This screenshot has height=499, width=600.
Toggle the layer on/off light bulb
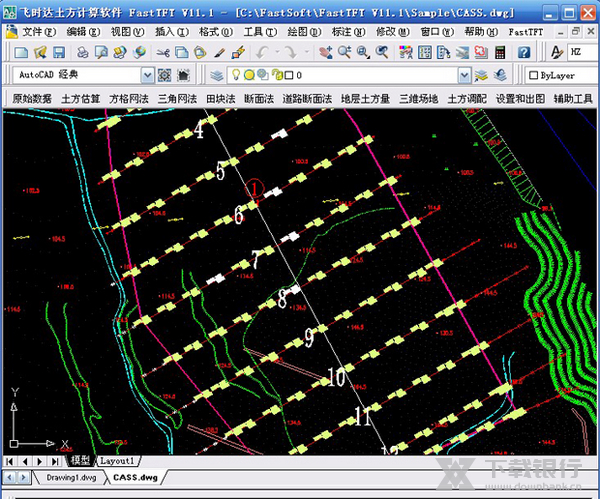pos(235,75)
